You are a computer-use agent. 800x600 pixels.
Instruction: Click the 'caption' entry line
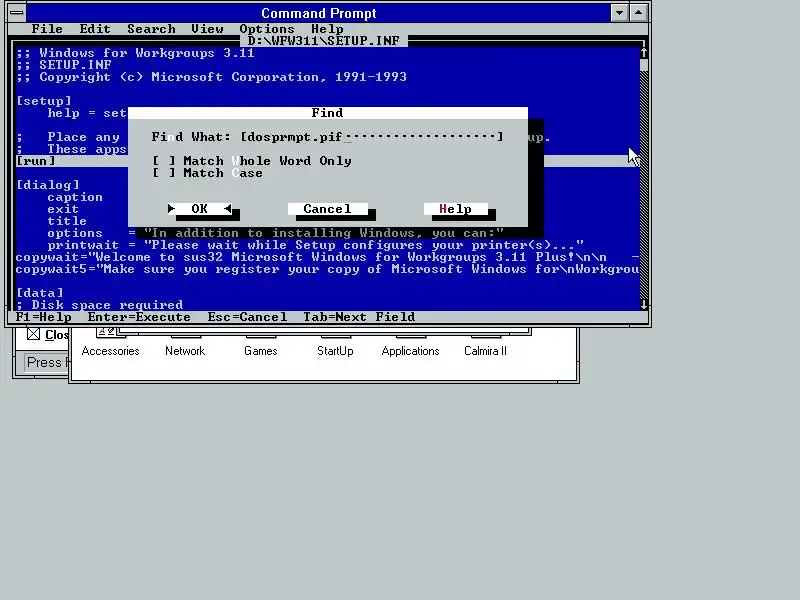pyautogui.click(x=75, y=197)
